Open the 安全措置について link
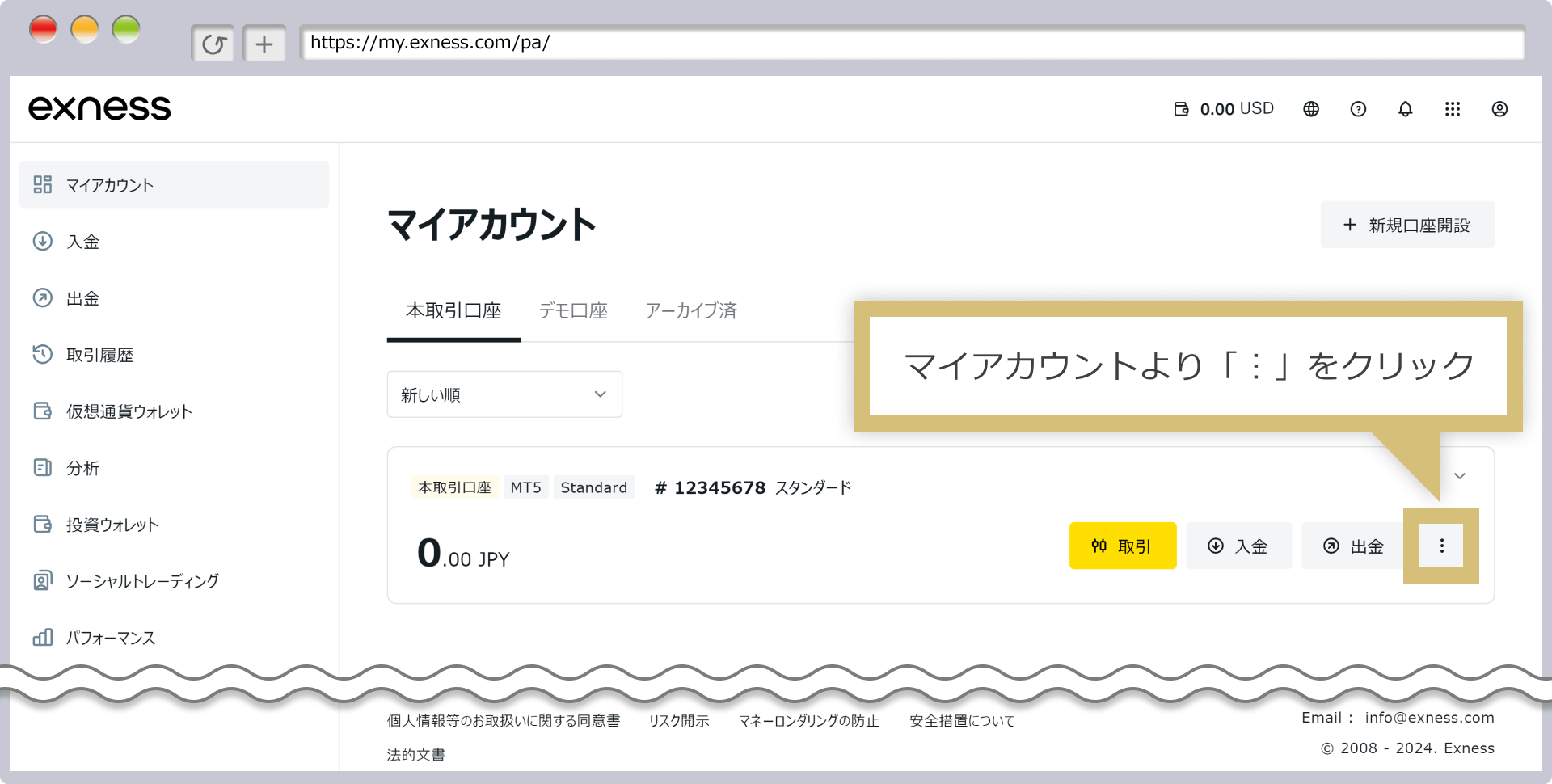This screenshot has width=1552, height=784. coord(962,720)
